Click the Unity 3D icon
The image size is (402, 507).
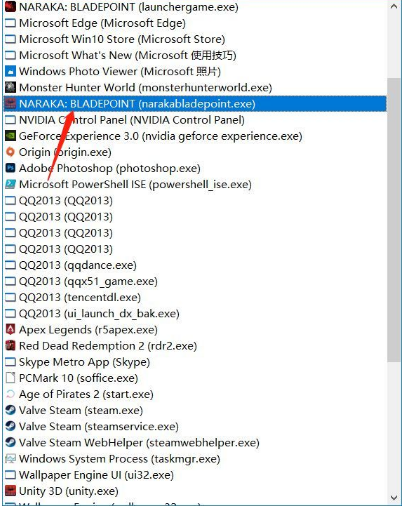coord(10,491)
